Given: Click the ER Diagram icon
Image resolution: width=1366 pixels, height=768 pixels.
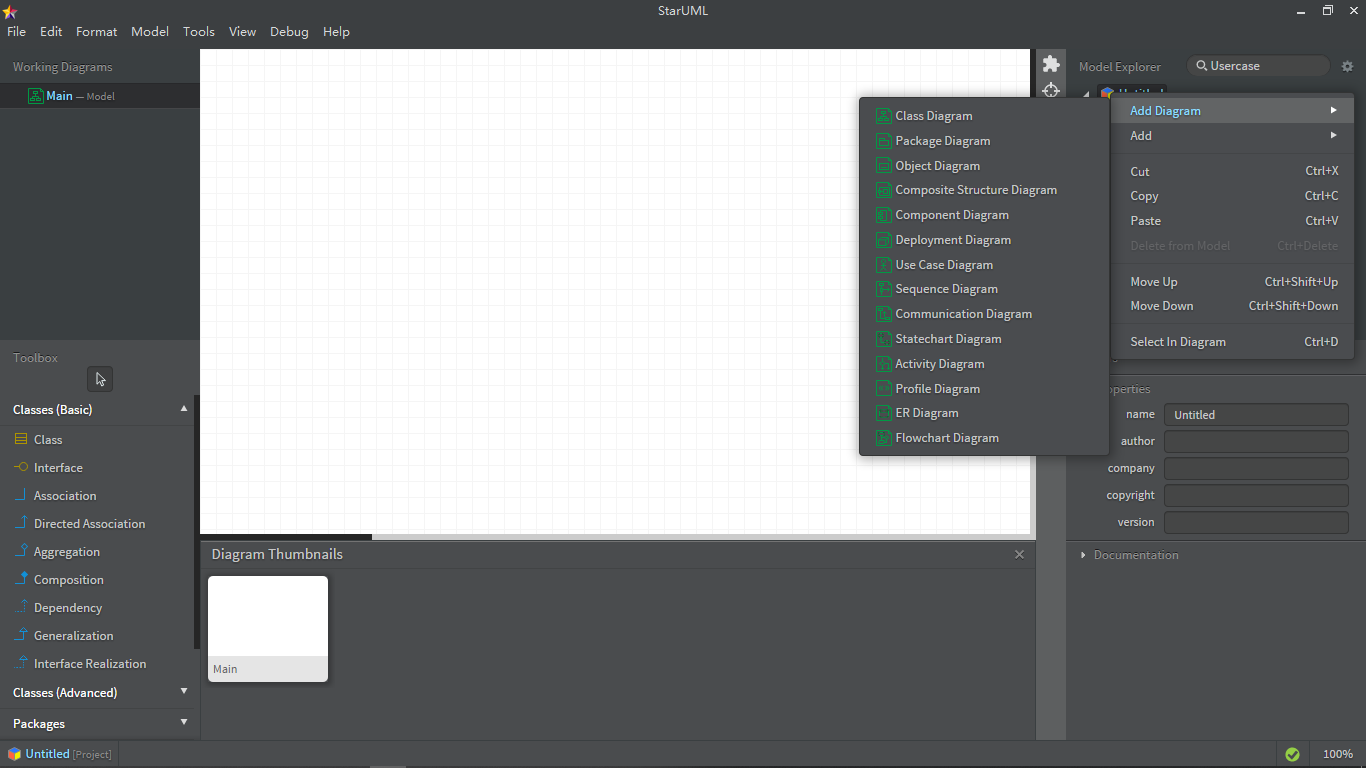Looking at the screenshot, I should pos(883,413).
